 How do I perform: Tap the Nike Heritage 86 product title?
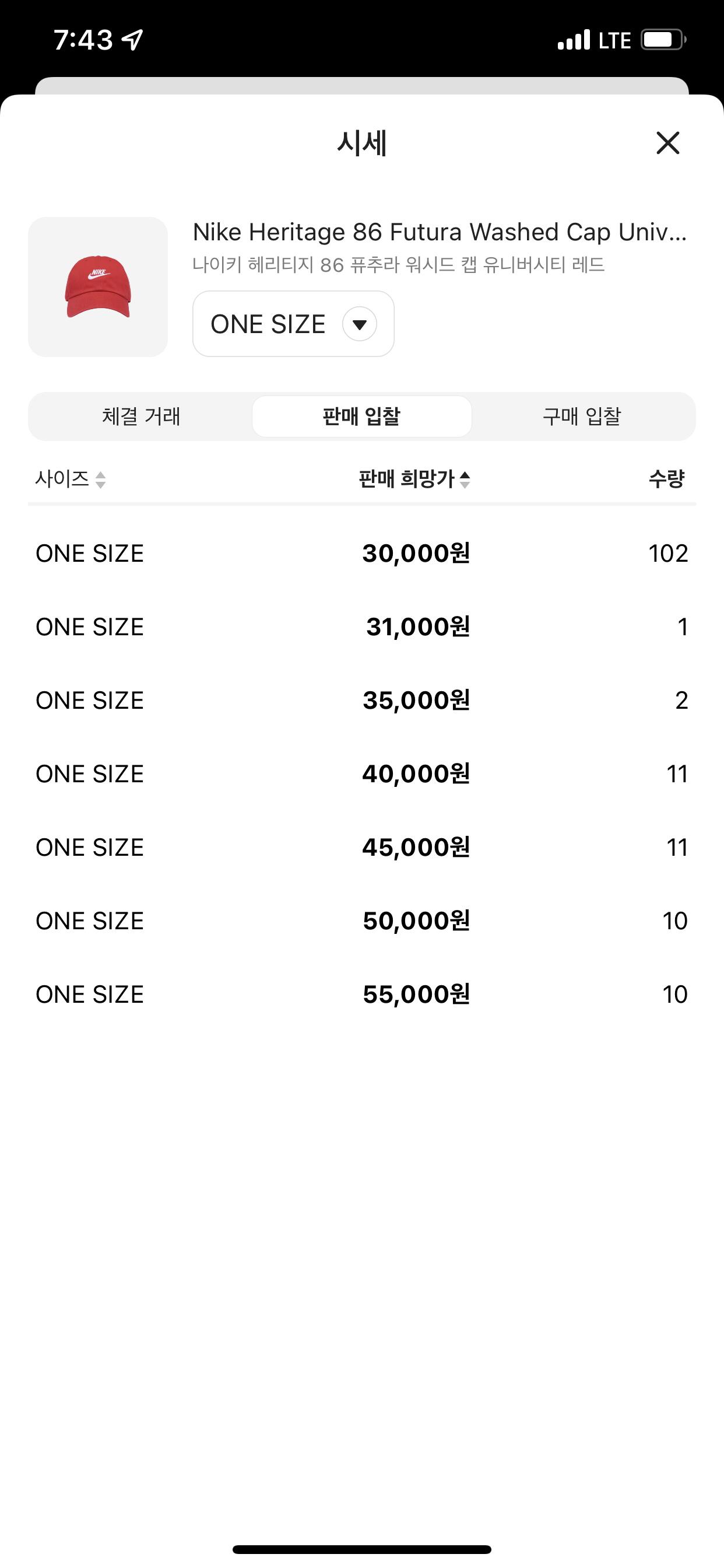pyautogui.click(x=440, y=232)
